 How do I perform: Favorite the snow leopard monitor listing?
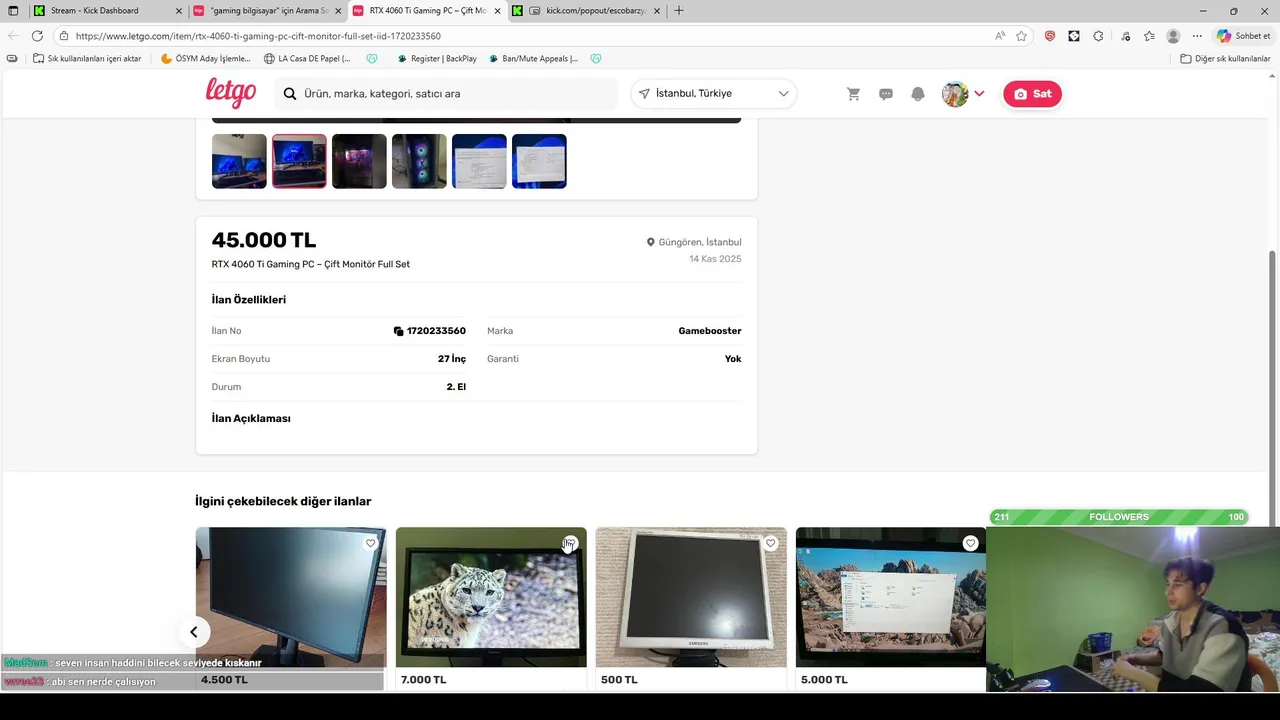(x=570, y=543)
